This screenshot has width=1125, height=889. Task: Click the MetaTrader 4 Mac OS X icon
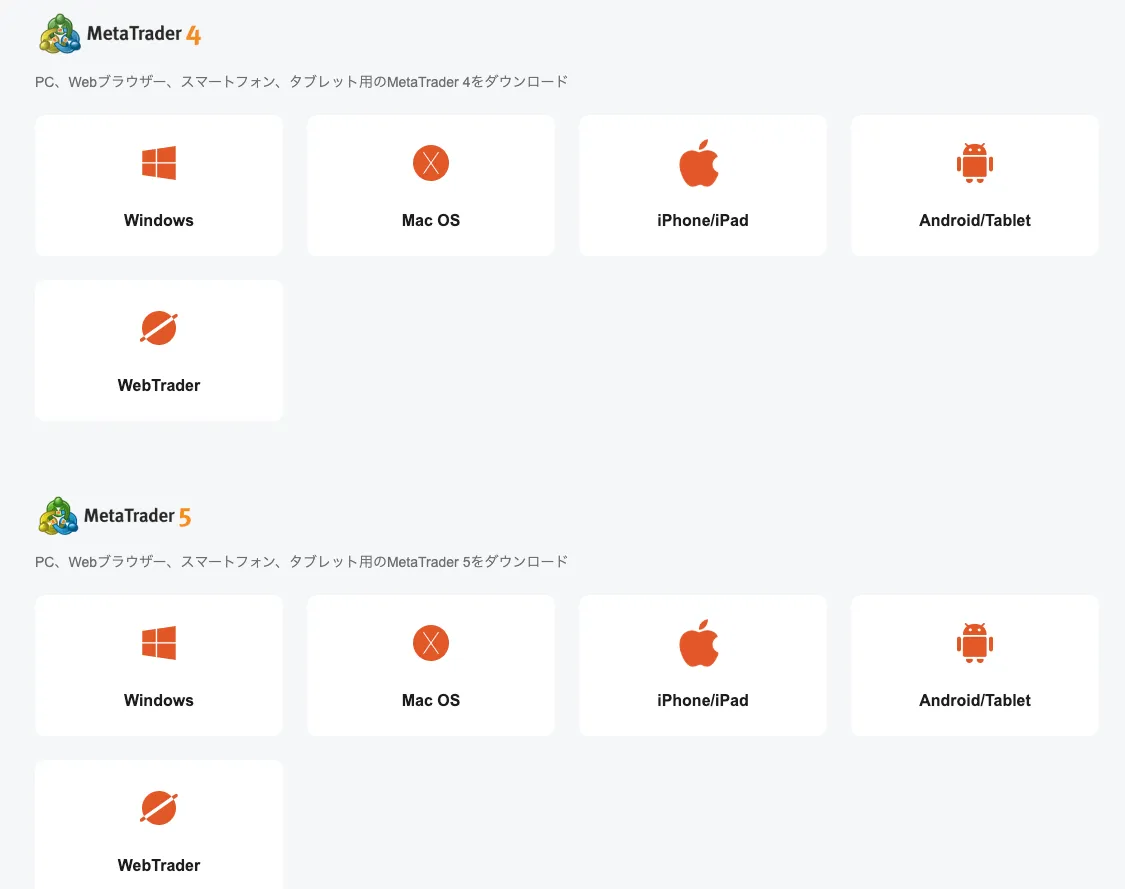[430, 163]
